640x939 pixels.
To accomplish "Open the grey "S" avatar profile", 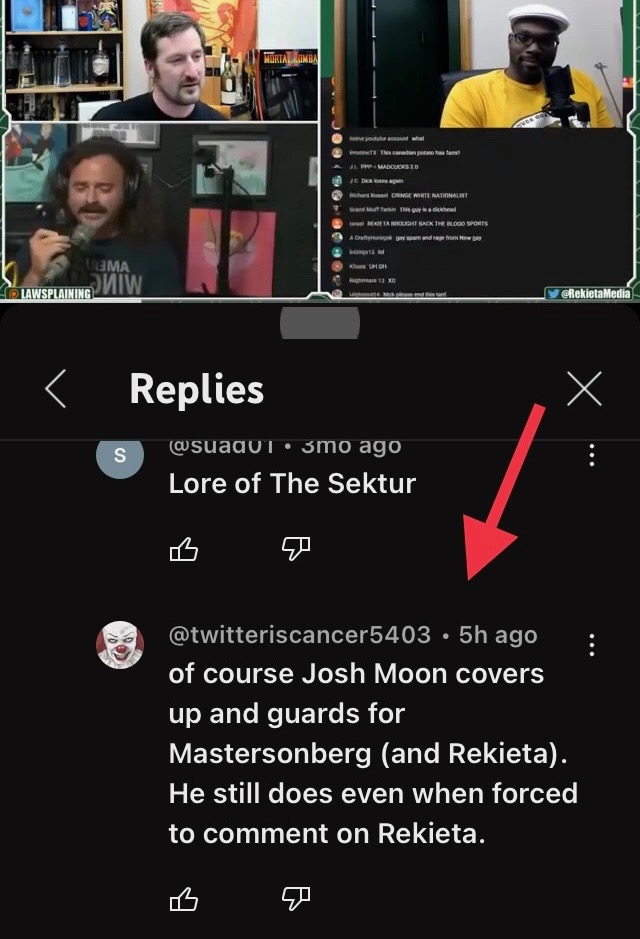I will pyautogui.click(x=120, y=458).
